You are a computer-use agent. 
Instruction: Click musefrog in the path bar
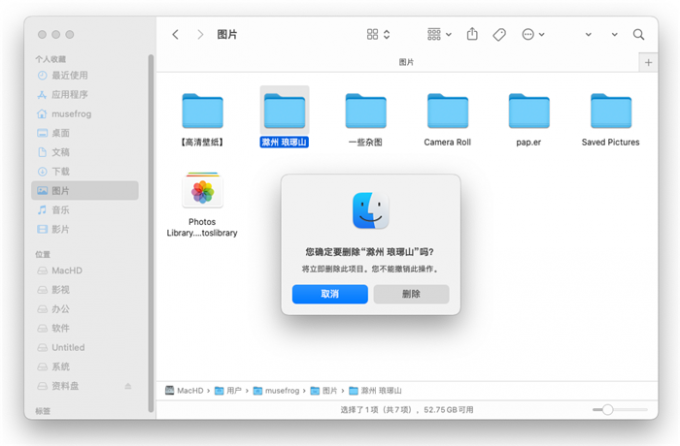point(276,390)
